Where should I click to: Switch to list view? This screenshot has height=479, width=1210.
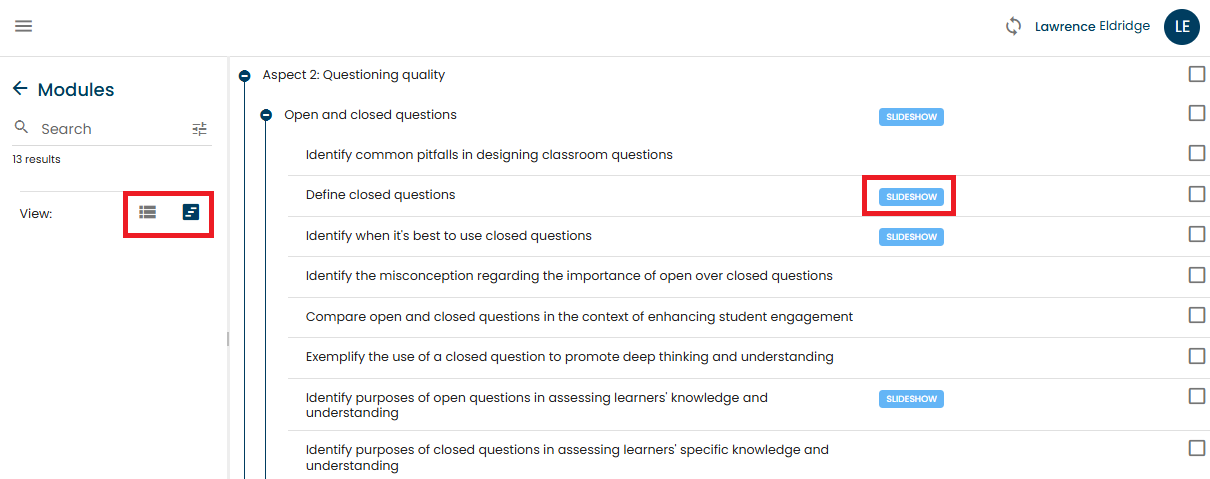click(x=148, y=212)
